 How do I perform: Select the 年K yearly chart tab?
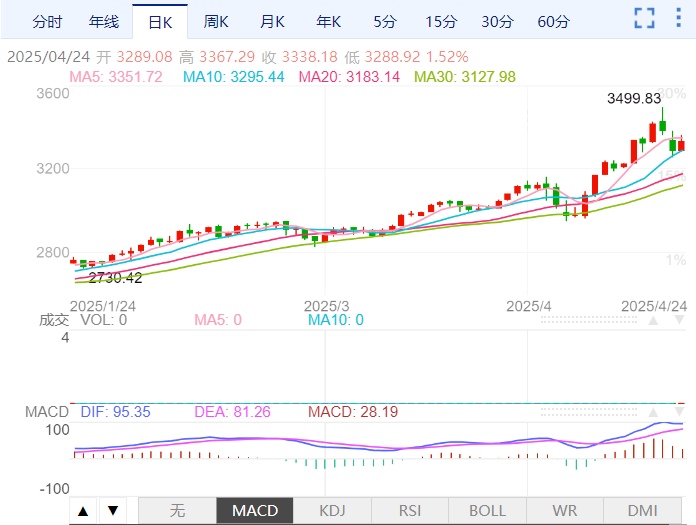click(x=328, y=21)
